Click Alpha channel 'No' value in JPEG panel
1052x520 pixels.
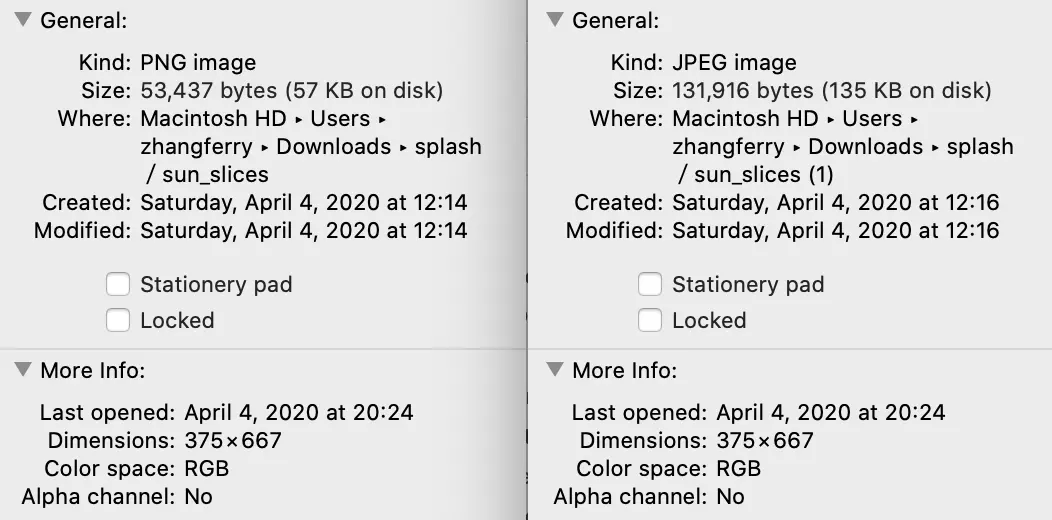click(x=730, y=496)
